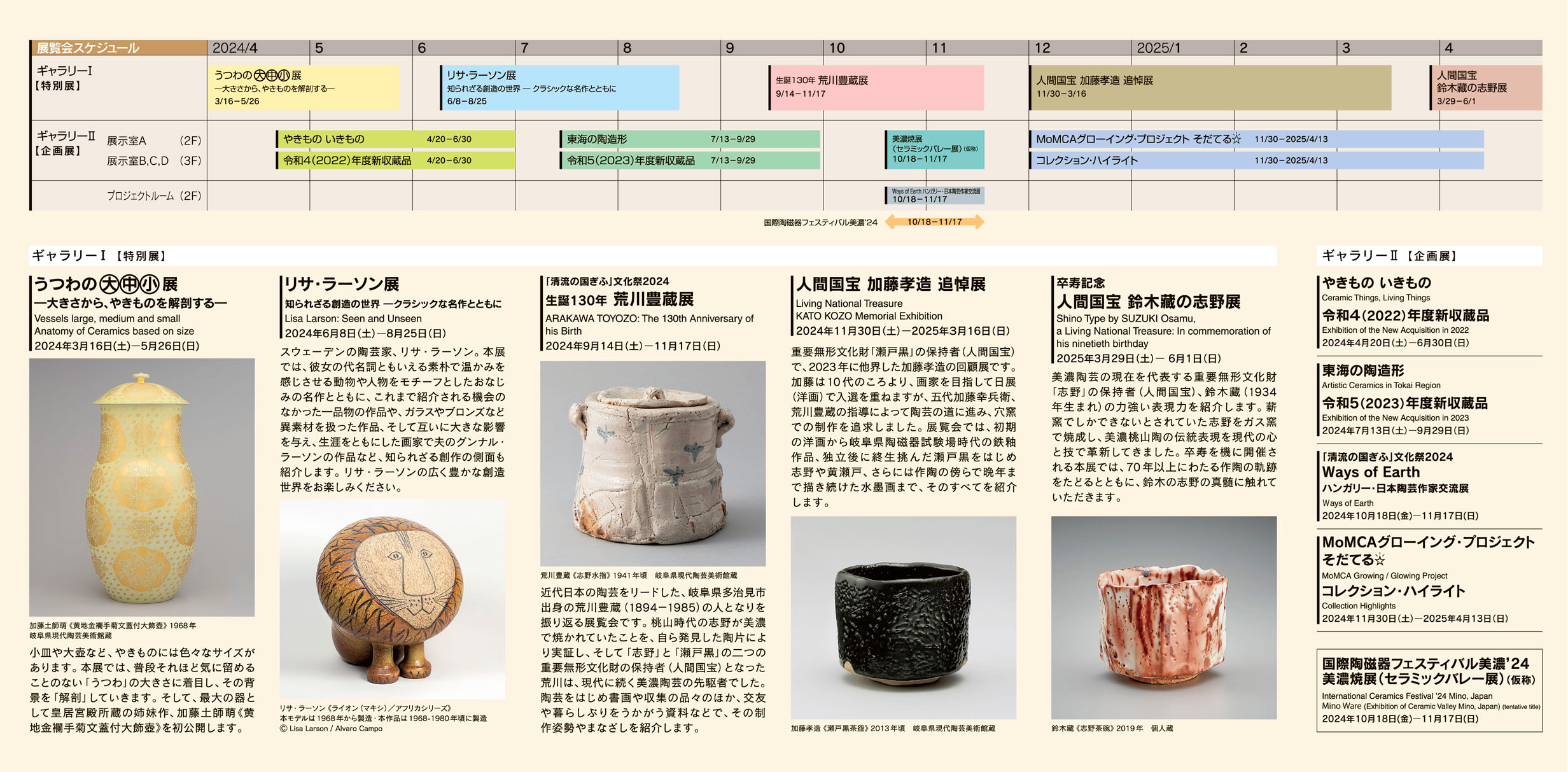Click the 卒寿記念 label above 鈴木藏 title
The width and height of the screenshot is (1568, 772).
coord(1081,283)
